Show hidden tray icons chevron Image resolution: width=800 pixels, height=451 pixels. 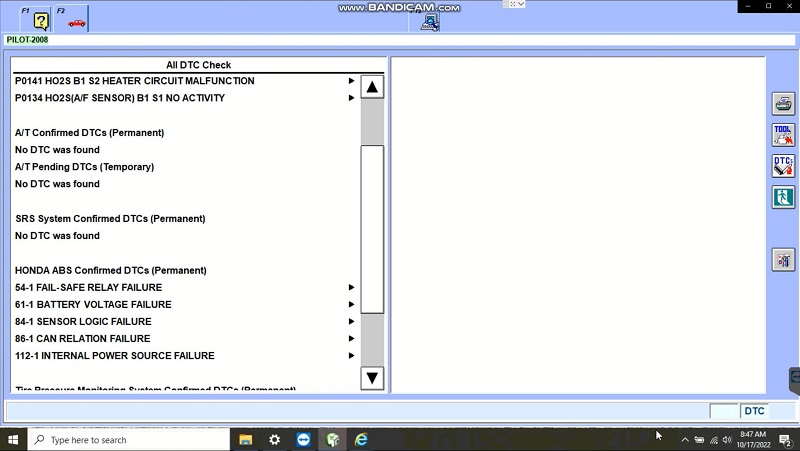point(685,440)
